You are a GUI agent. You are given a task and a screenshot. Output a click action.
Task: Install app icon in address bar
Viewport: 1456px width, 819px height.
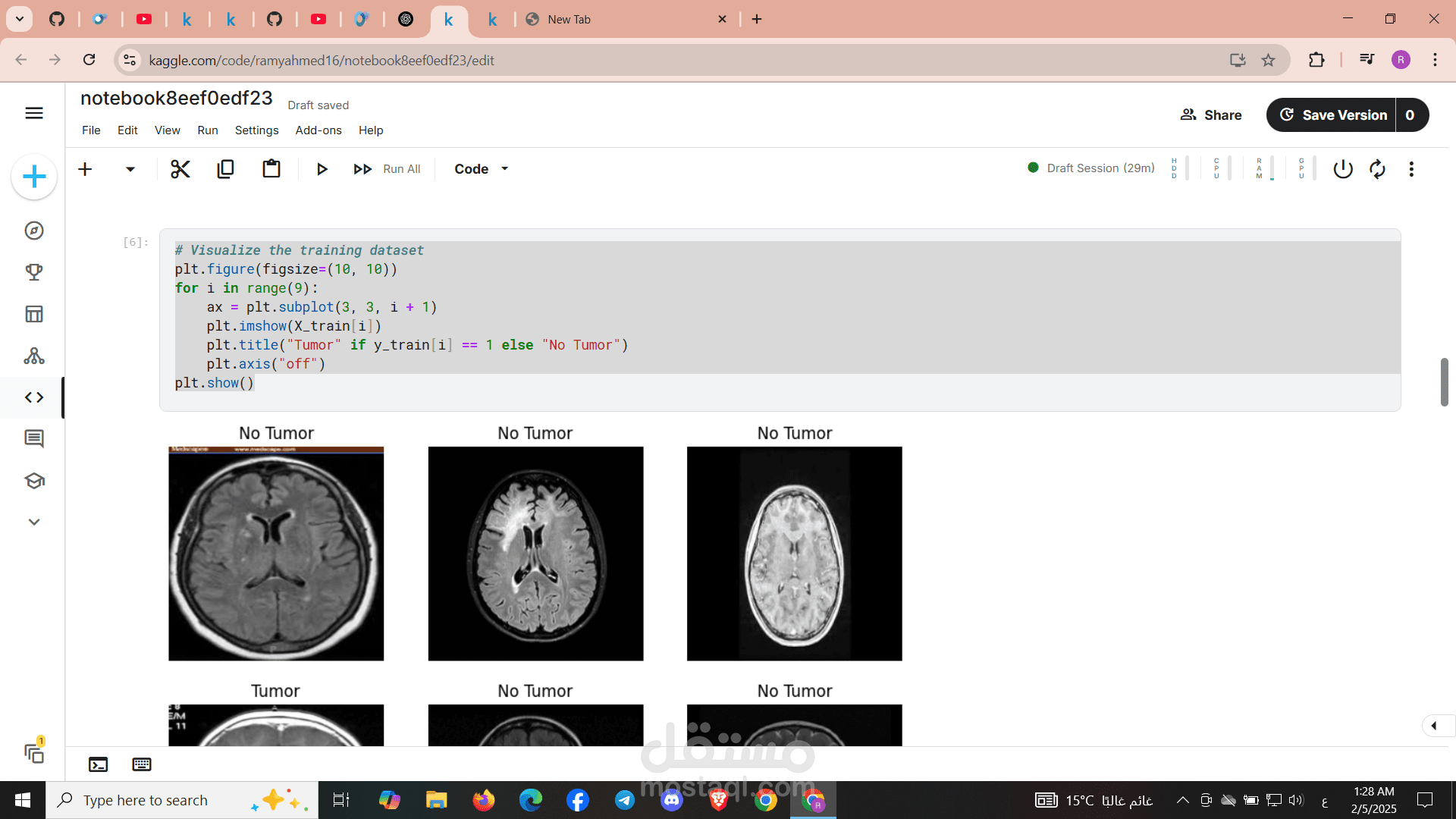point(1238,60)
